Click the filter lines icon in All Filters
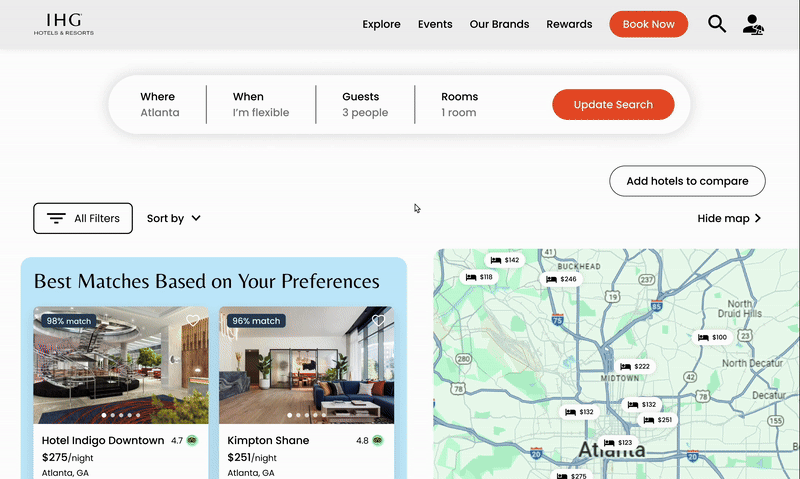 click(x=56, y=218)
